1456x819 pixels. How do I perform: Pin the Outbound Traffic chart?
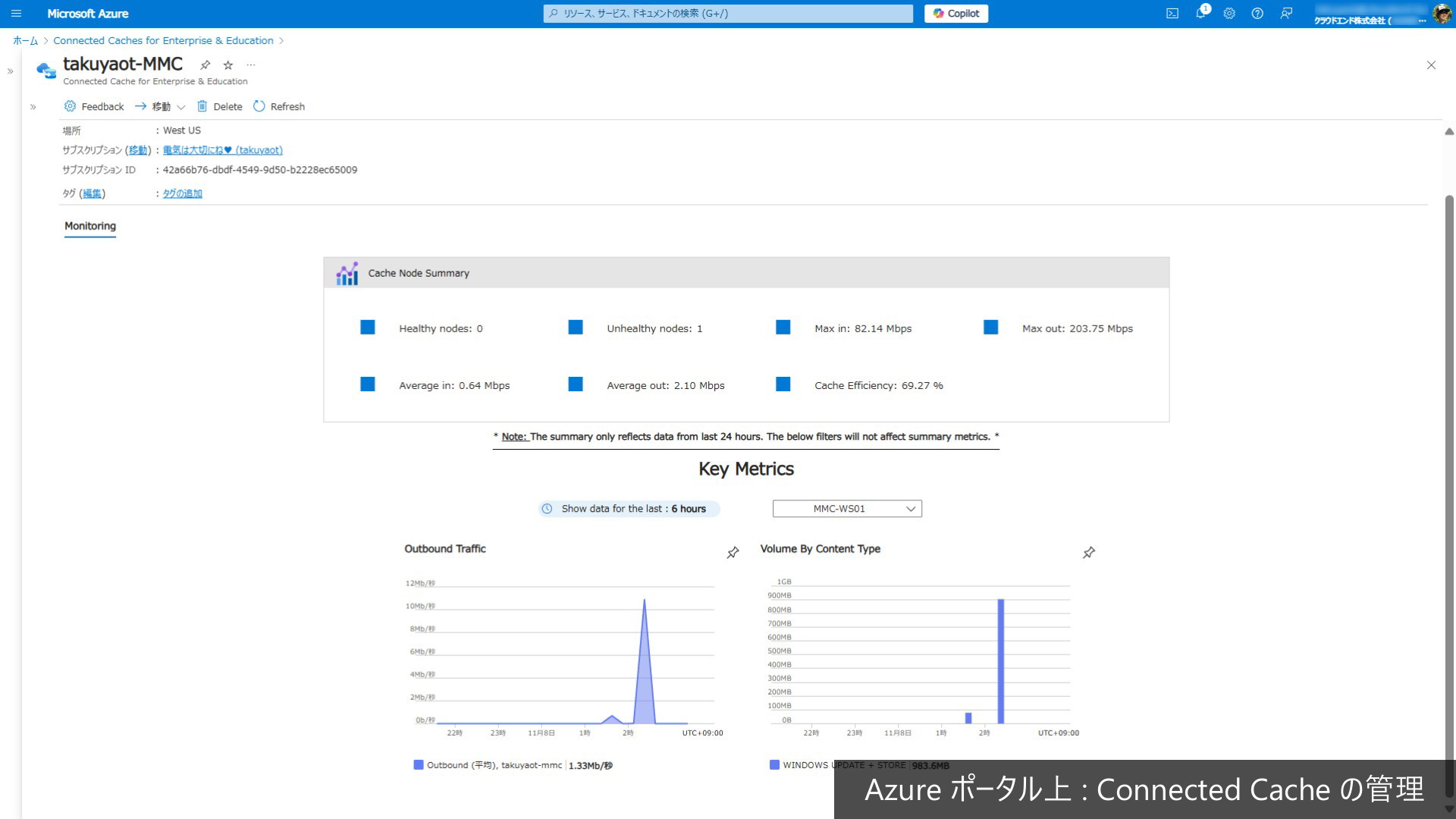tap(733, 553)
